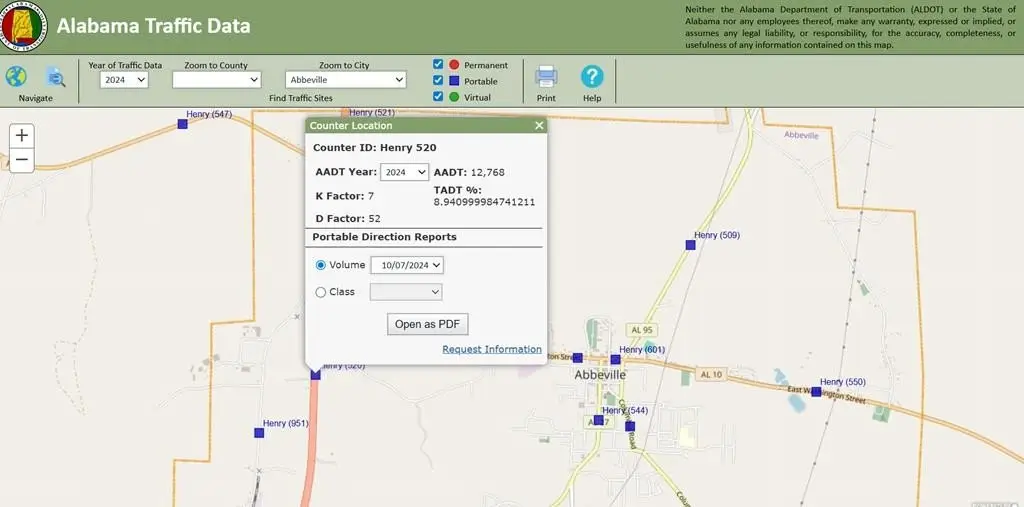The height and width of the screenshot is (507, 1024).
Task: Open Help question mark icon
Action: 592,76
